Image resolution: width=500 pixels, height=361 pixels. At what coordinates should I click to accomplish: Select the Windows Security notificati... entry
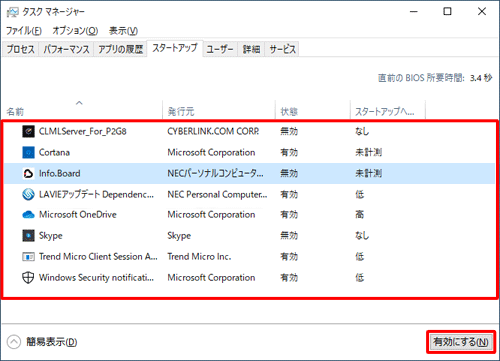96,277
